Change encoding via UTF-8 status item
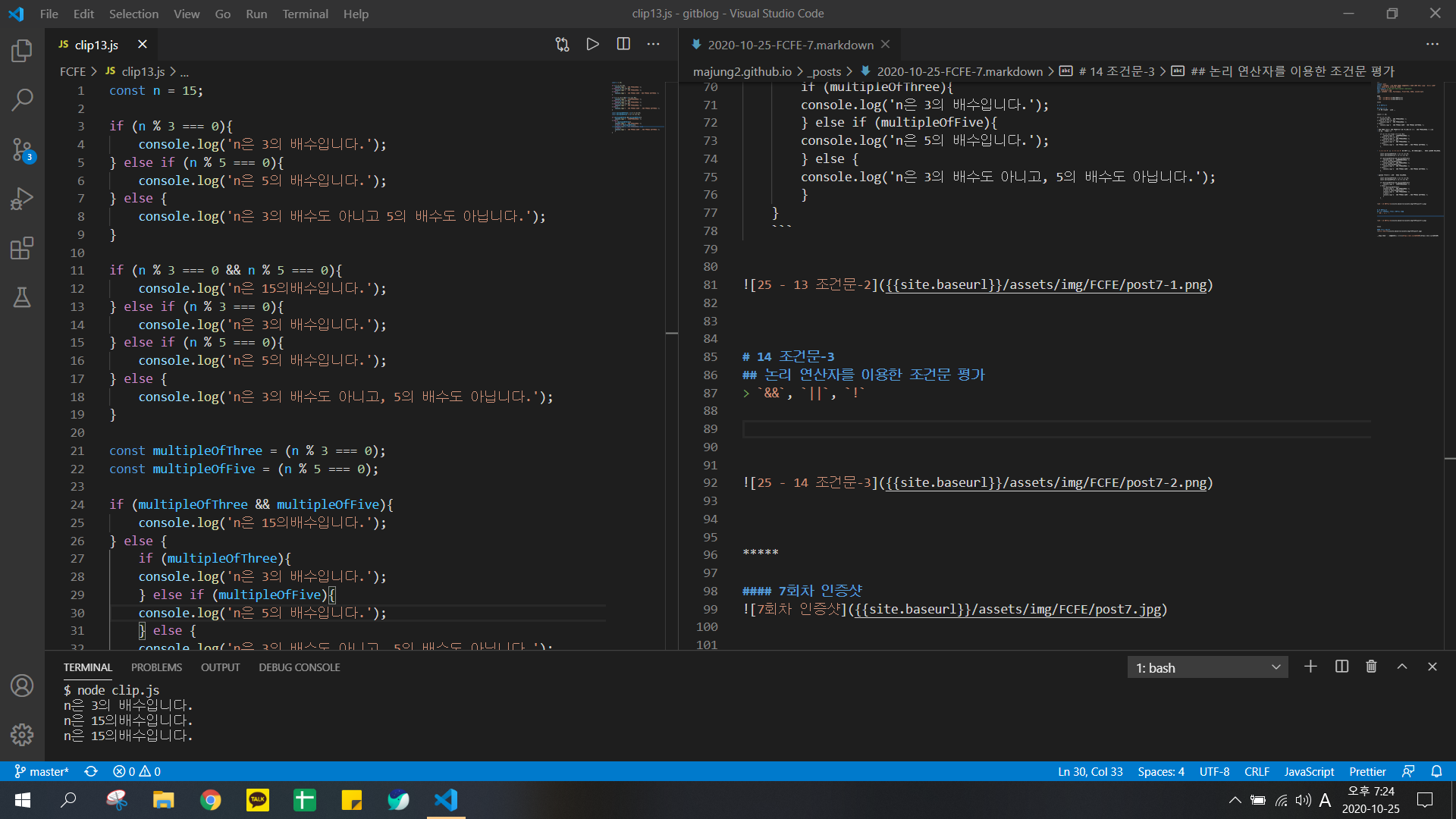The height and width of the screenshot is (819, 1456). (x=1214, y=771)
